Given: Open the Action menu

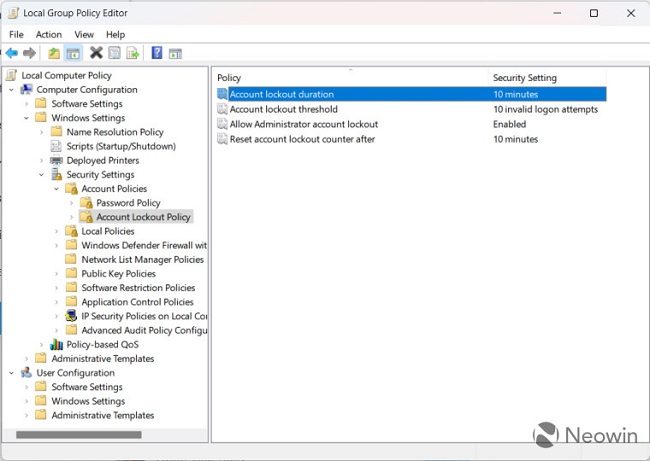Looking at the screenshot, I should click(49, 34).
